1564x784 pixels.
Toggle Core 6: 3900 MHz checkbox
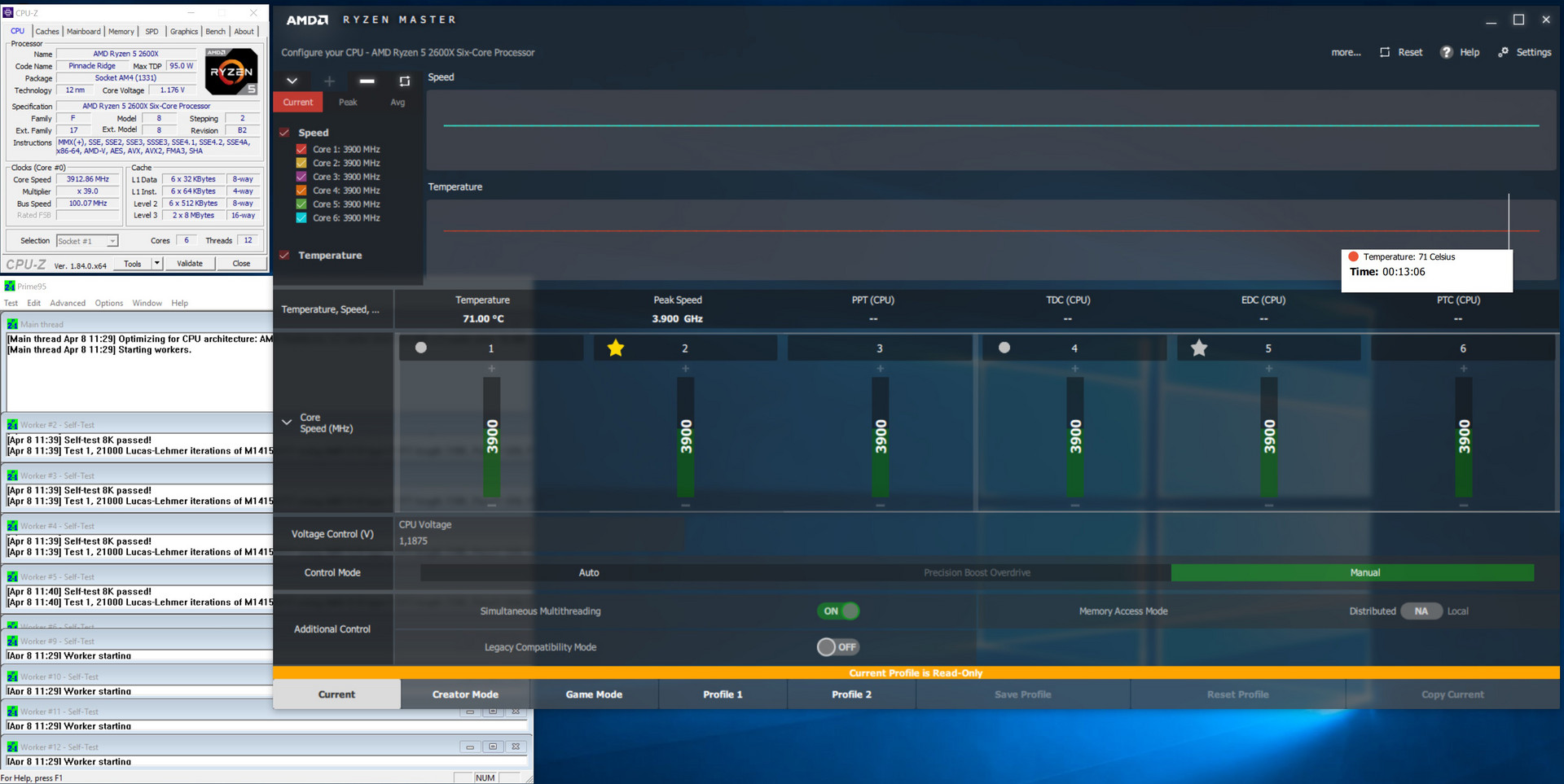301,218
